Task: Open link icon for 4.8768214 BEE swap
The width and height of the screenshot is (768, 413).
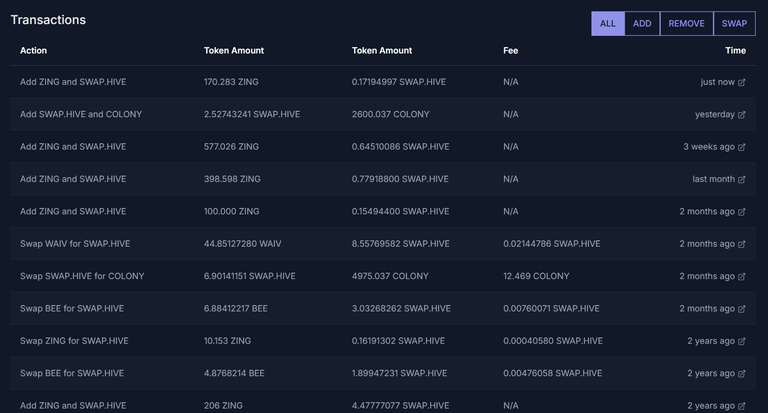Action: 742,373
